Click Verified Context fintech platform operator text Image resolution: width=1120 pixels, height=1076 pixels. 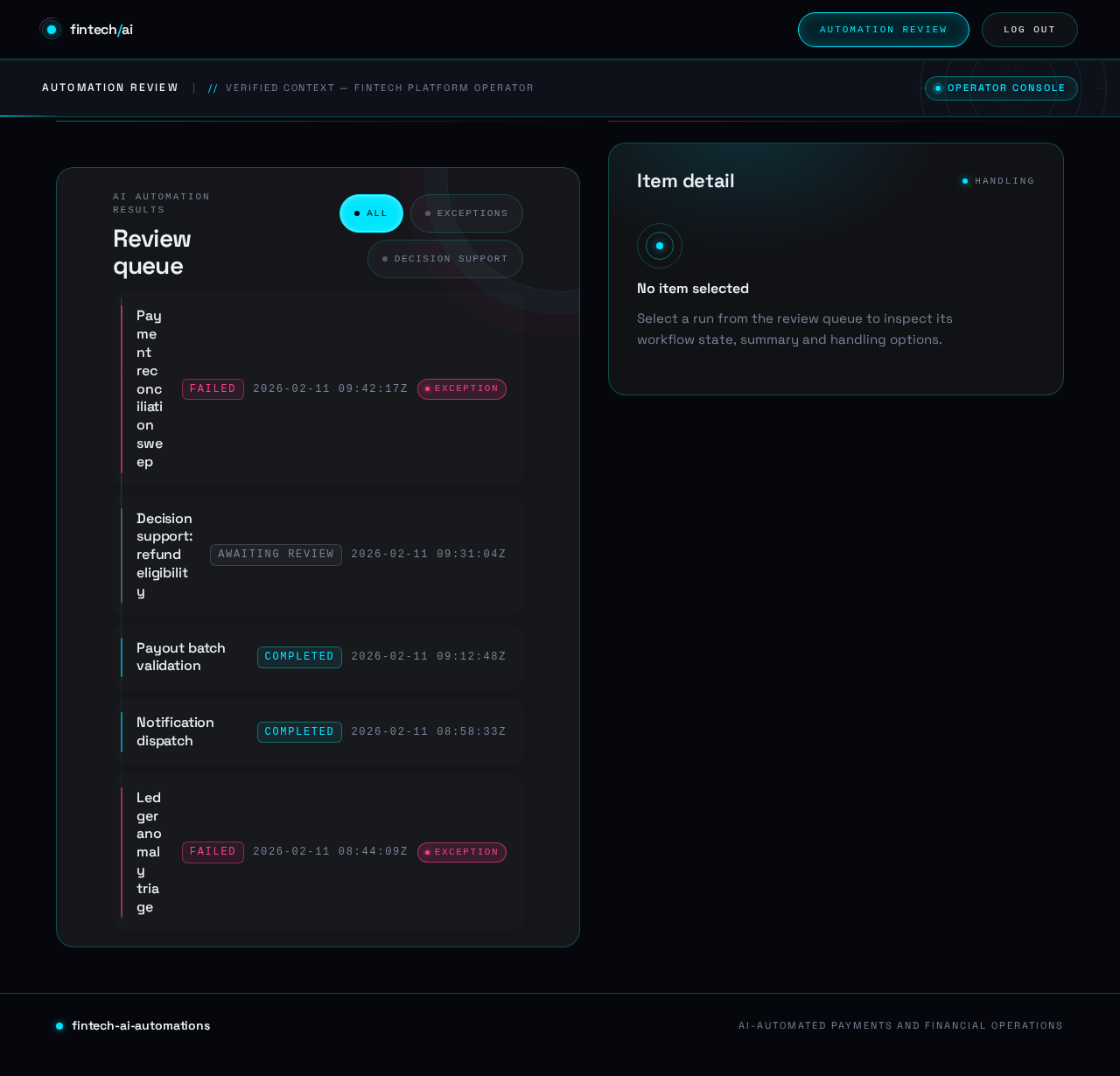tap(380, 88)
